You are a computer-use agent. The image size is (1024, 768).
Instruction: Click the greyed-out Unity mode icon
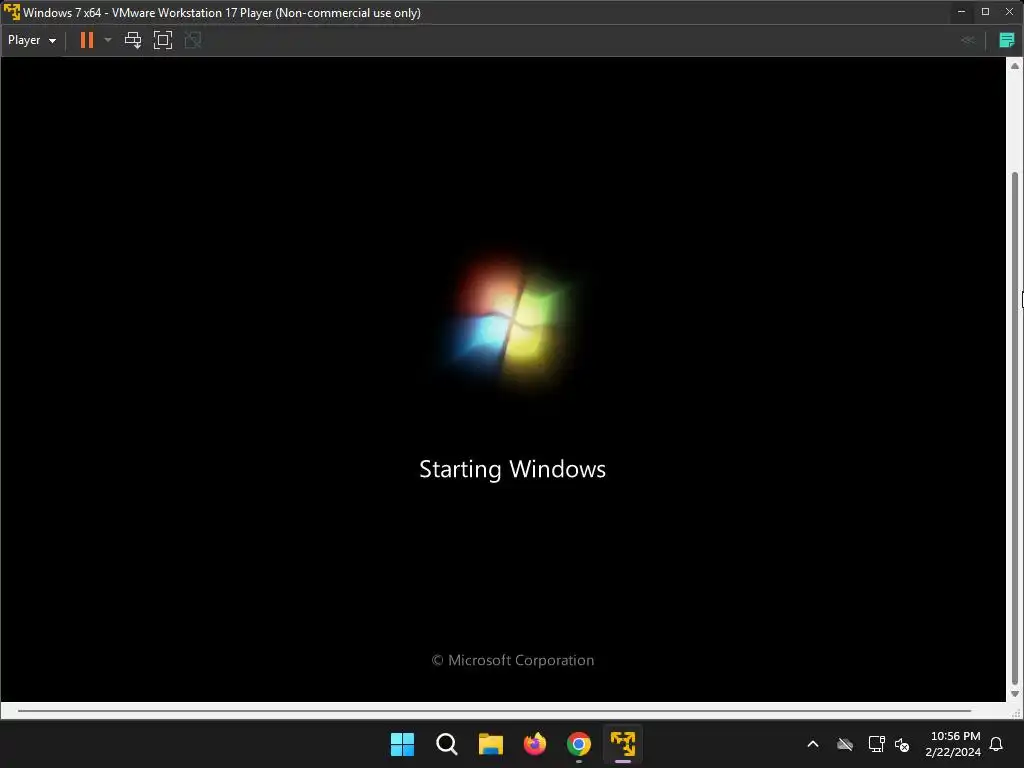(193, 40)
